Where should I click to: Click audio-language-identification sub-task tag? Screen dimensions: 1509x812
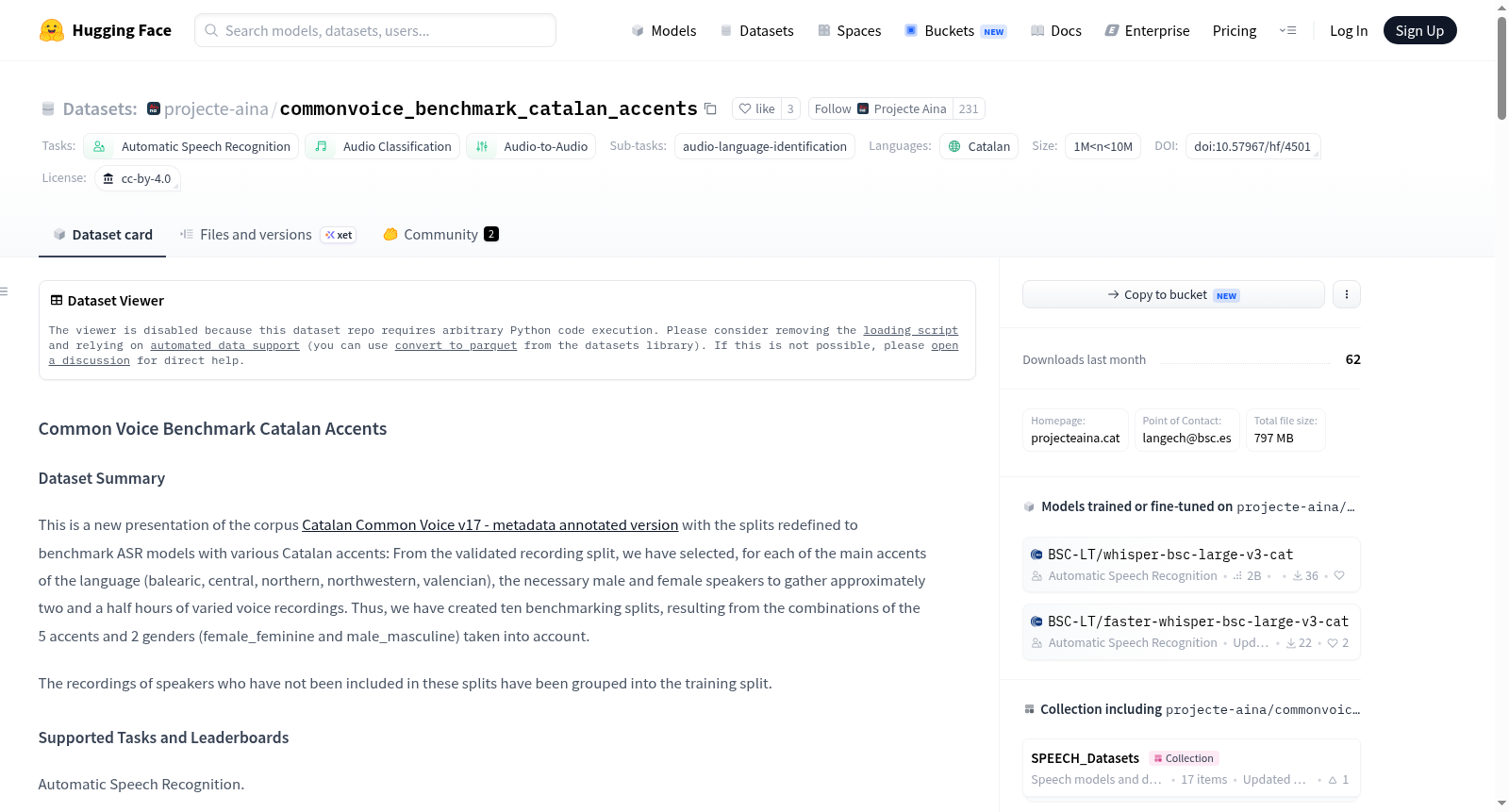(x=765, y=146)
